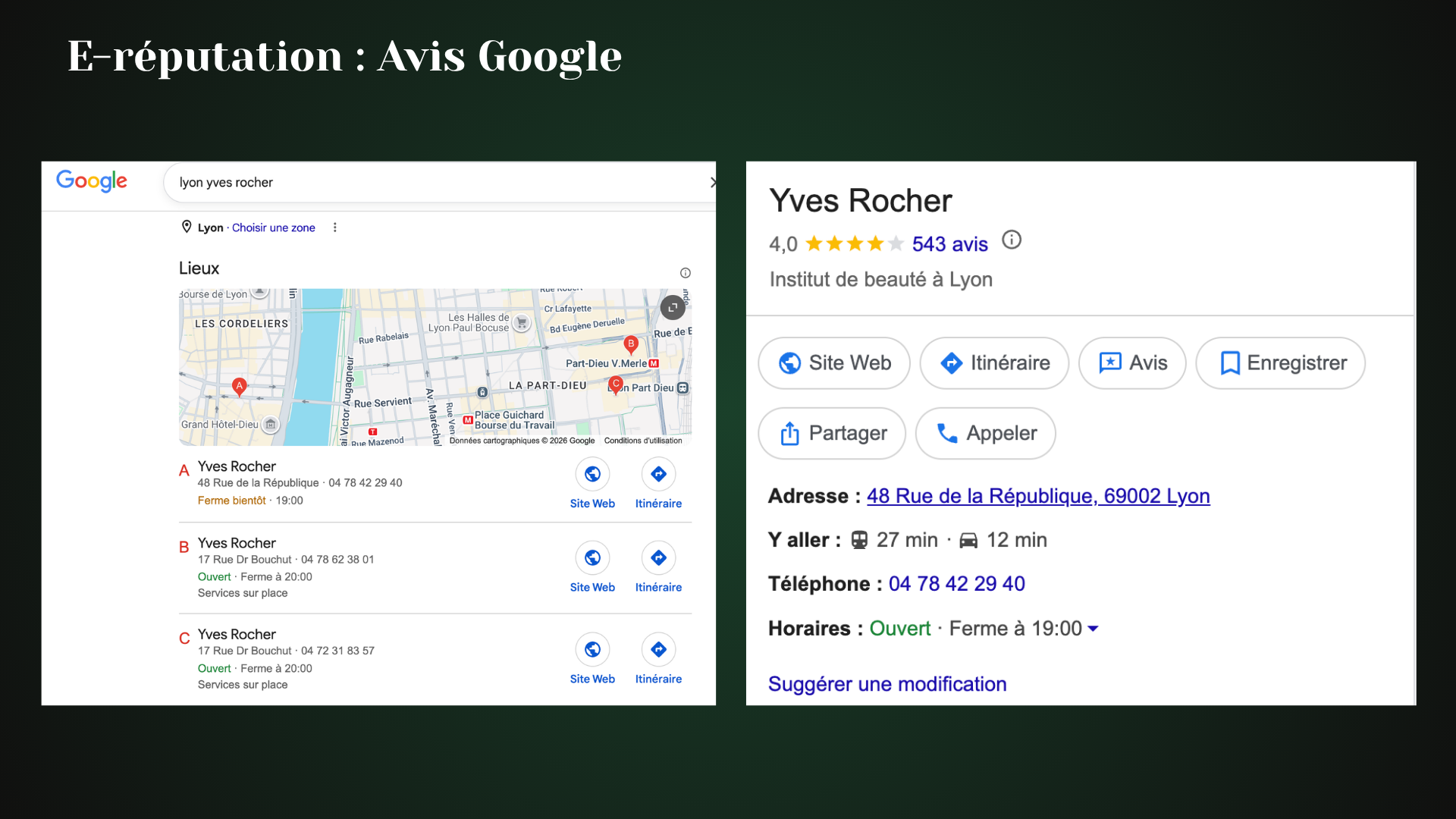
Task: Select map pin A on the map
Action: coord(240,387)
